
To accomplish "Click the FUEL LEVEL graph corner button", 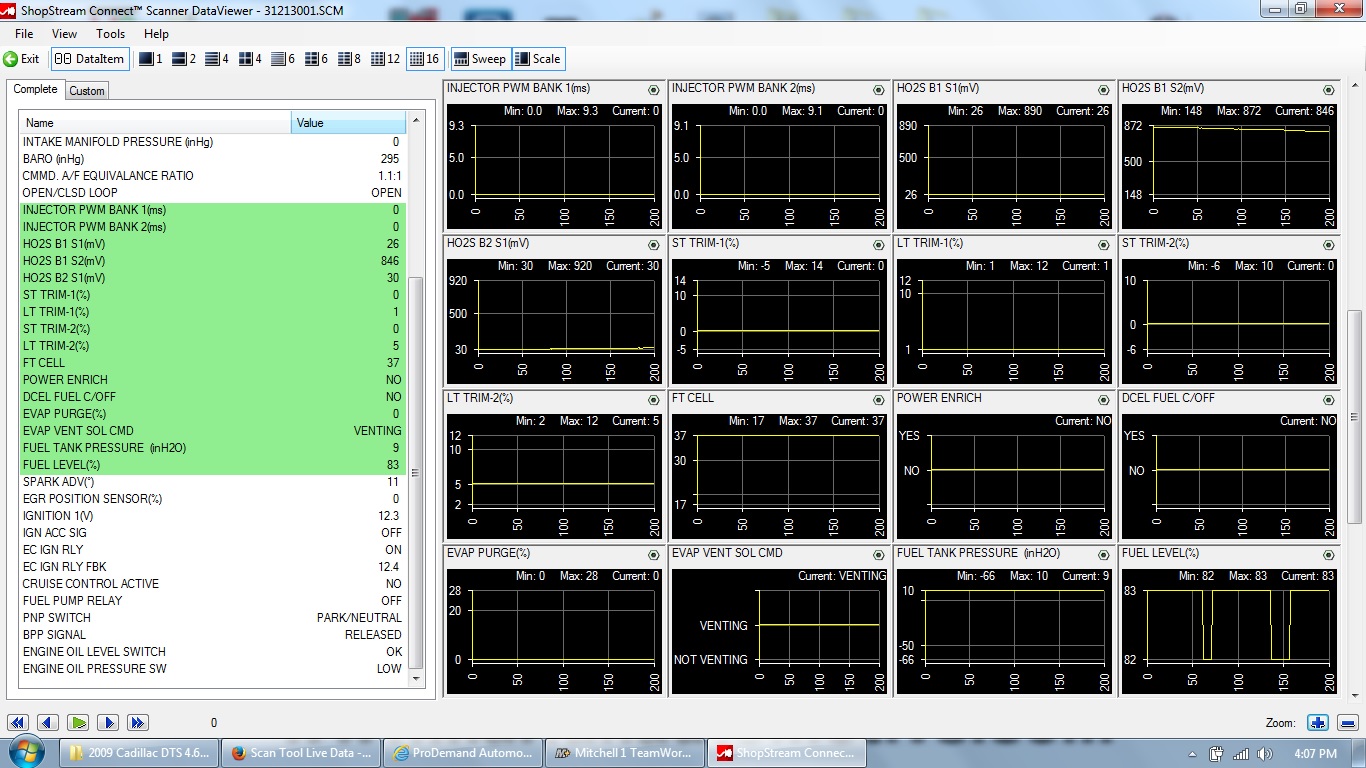I will tap(1328, 555).
